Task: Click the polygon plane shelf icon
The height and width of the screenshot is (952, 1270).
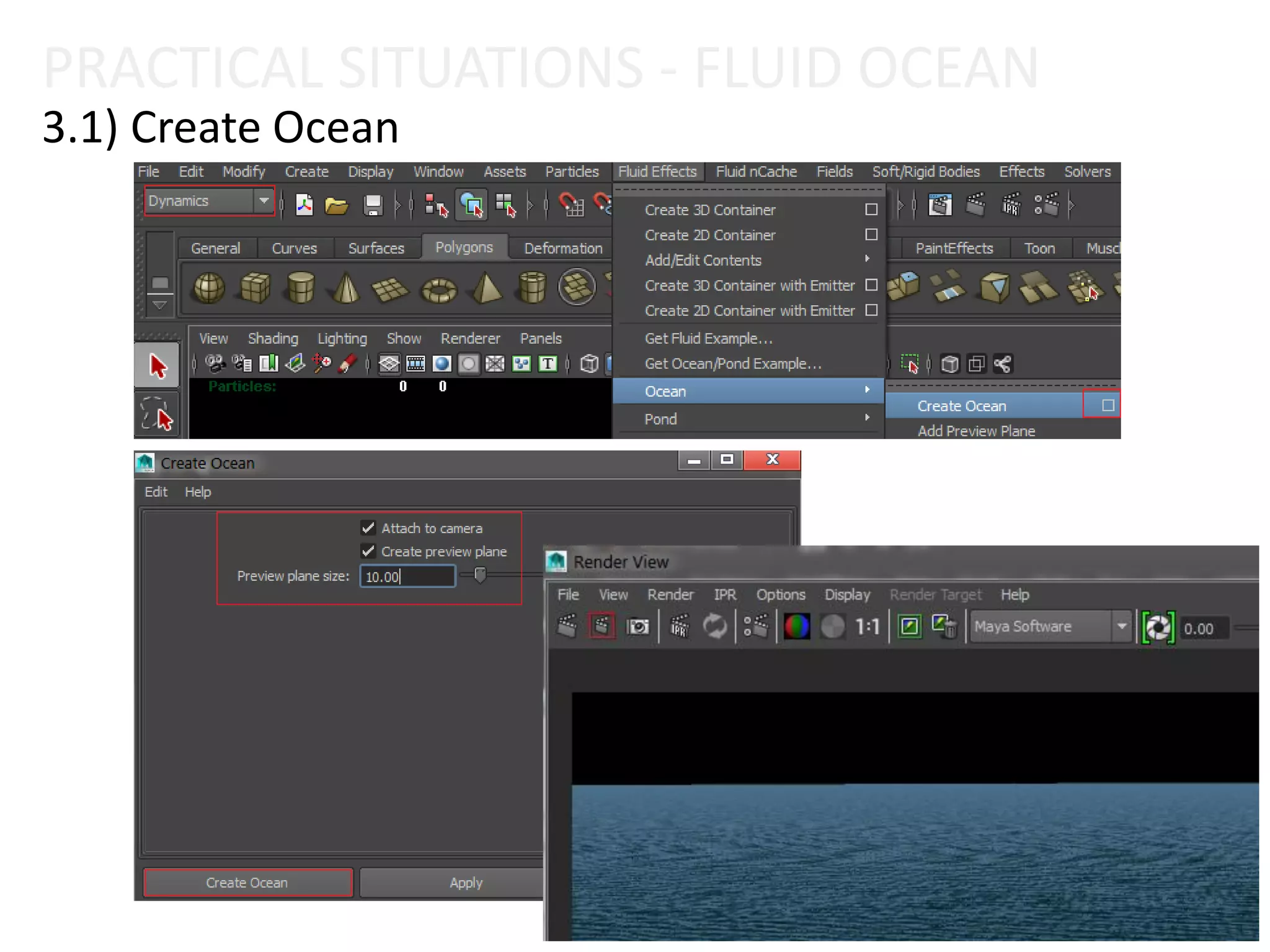Action: pos(391,289)
